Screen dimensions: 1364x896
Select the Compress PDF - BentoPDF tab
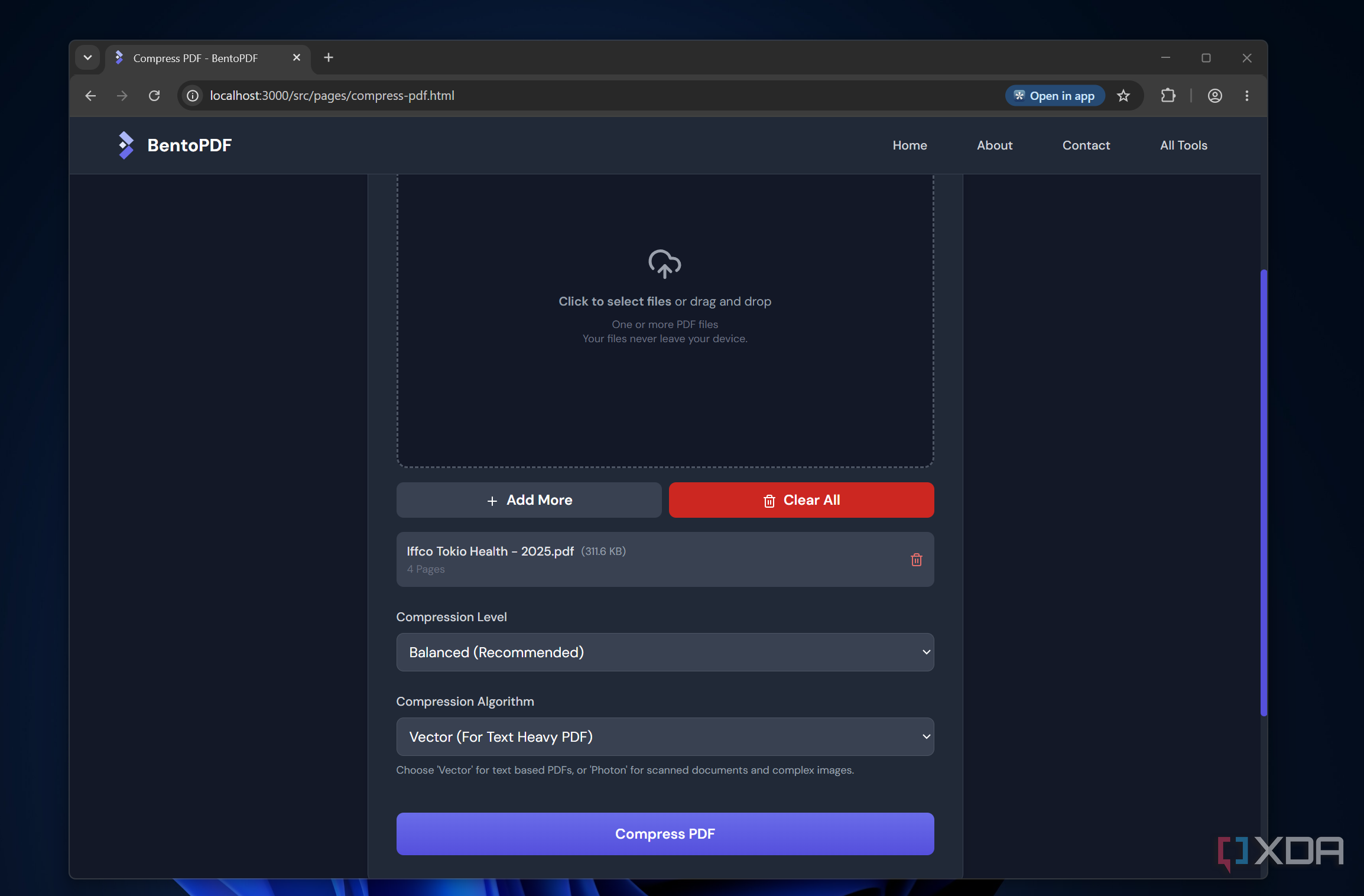pyautogui.click(x=208, y=58)
